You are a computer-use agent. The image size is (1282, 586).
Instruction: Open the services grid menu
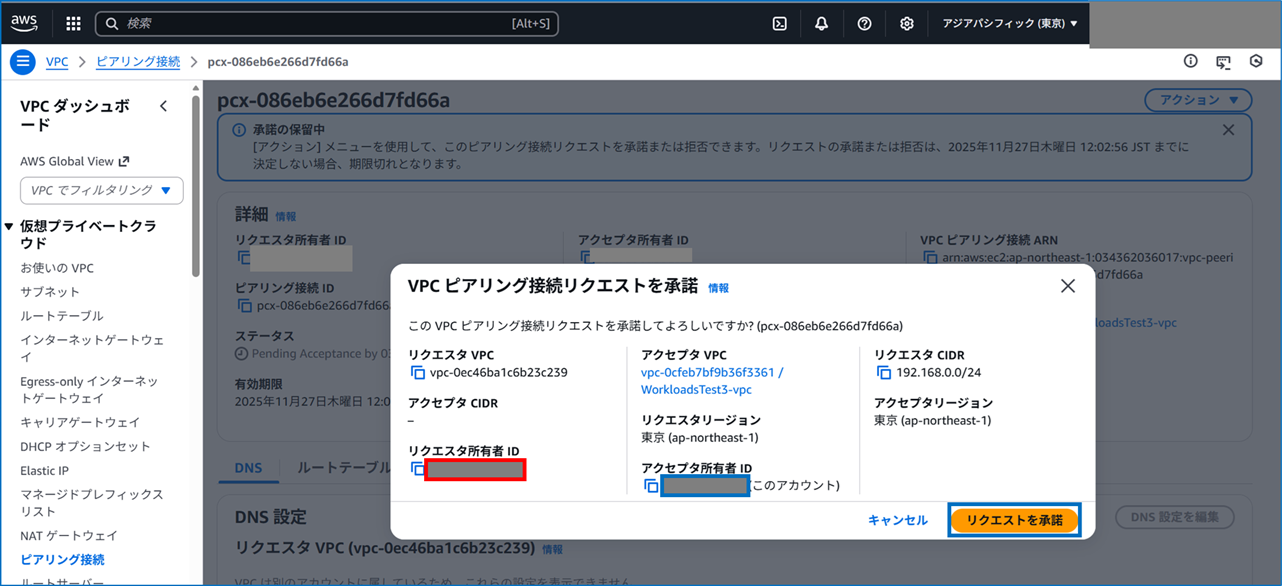[x=72, y=23]
